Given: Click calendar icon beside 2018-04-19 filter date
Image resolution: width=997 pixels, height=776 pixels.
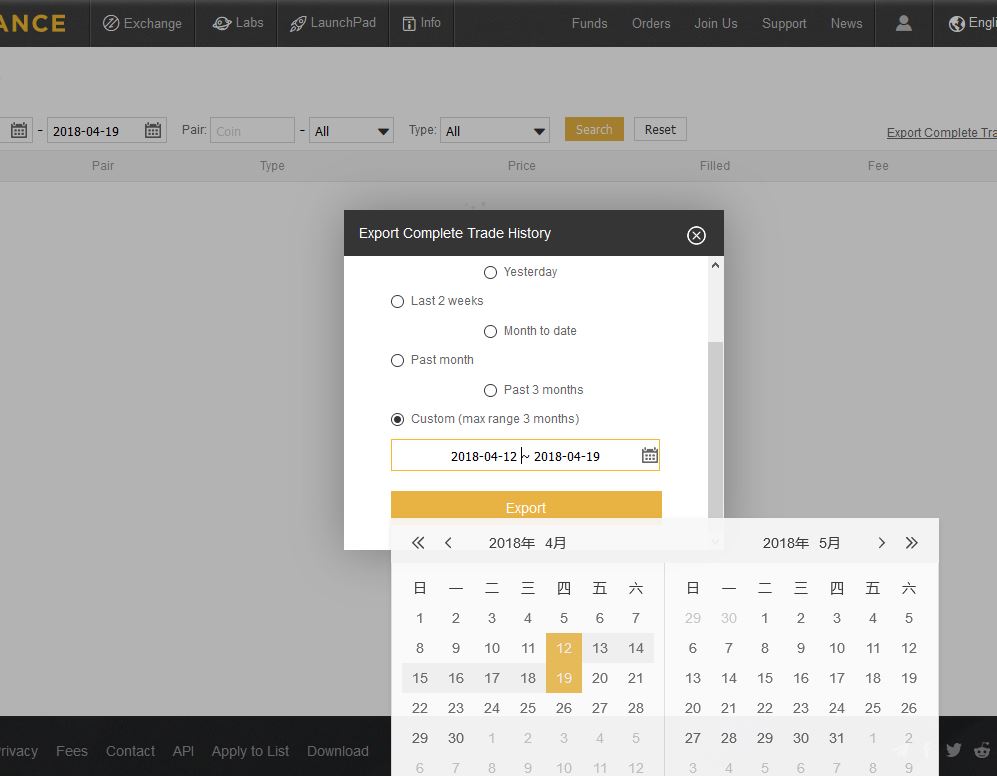Looking at the screenshot, I should point(153,131).
